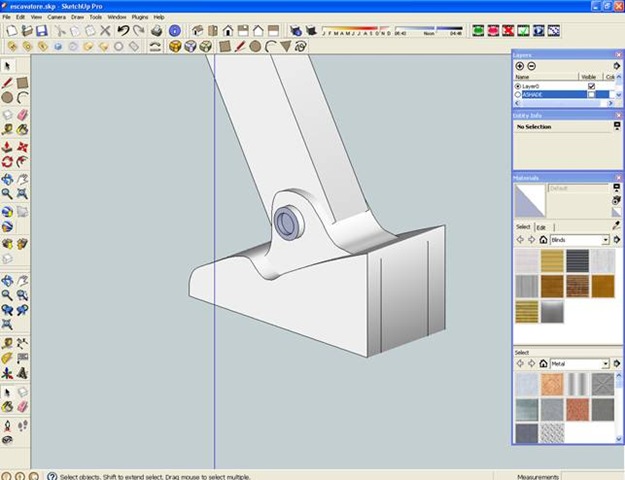Switch to the Edit tab in Materials

click(540, 227)
